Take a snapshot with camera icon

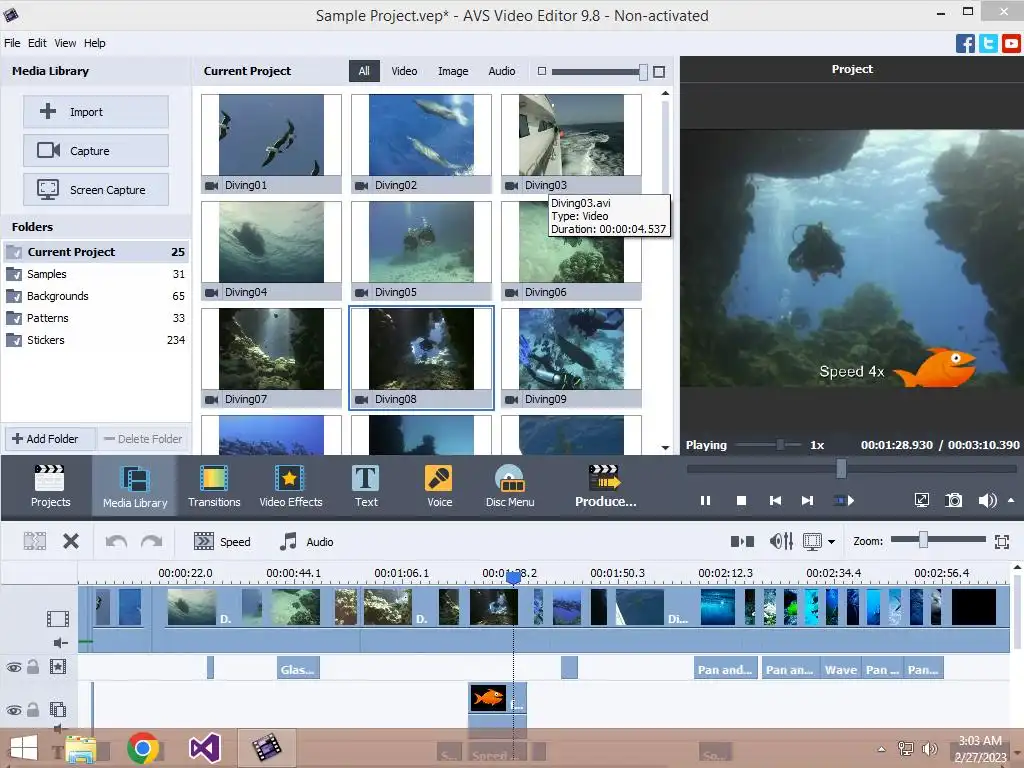[x=953, y=500]
